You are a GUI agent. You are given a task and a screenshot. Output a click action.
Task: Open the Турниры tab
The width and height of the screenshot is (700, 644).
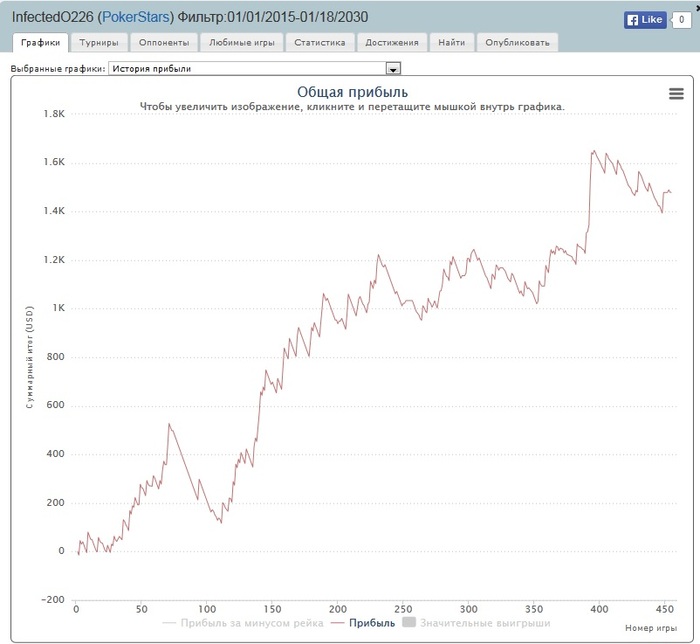[99, 43]
